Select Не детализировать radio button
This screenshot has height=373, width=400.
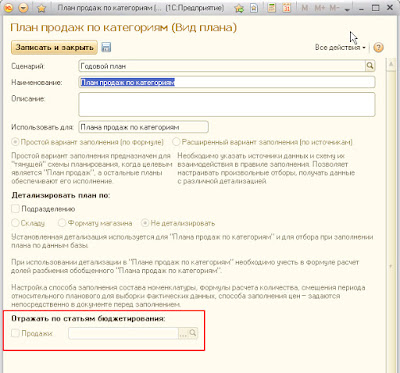click(145, 223)
